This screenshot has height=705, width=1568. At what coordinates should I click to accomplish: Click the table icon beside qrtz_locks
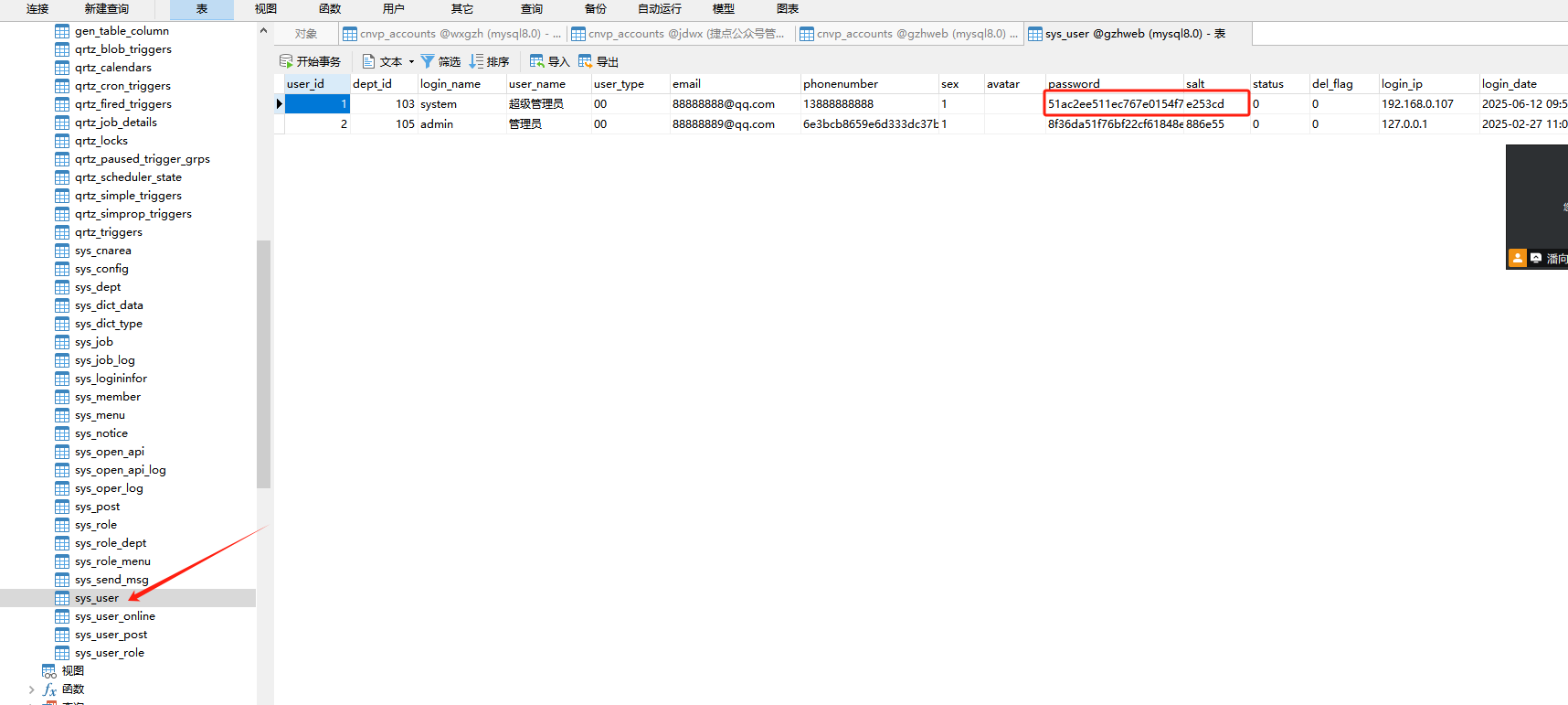(x=62, y=141)
